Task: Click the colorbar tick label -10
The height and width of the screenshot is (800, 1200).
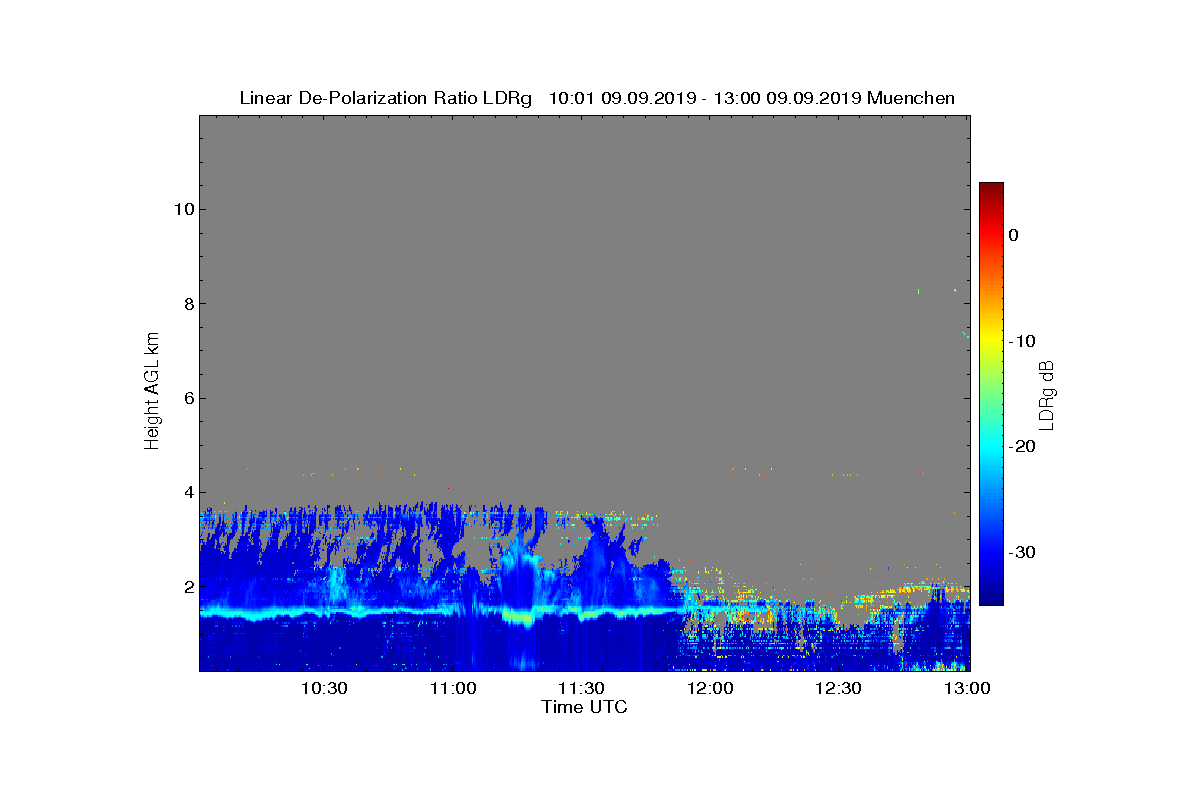Action: 1022,341
